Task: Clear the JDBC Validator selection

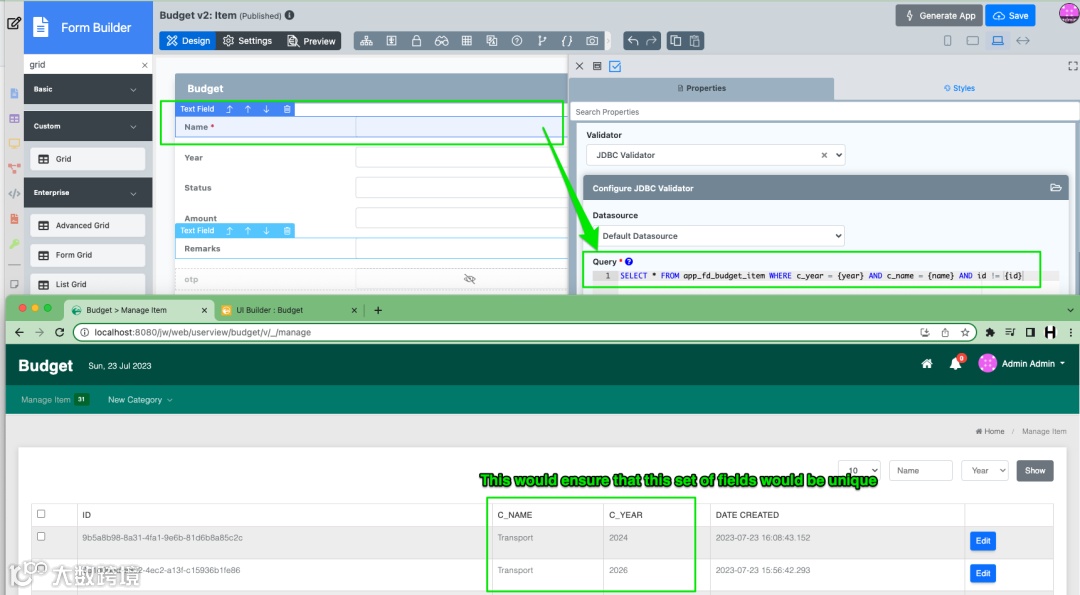Action: pyautogui.click(x=824, y=155)
